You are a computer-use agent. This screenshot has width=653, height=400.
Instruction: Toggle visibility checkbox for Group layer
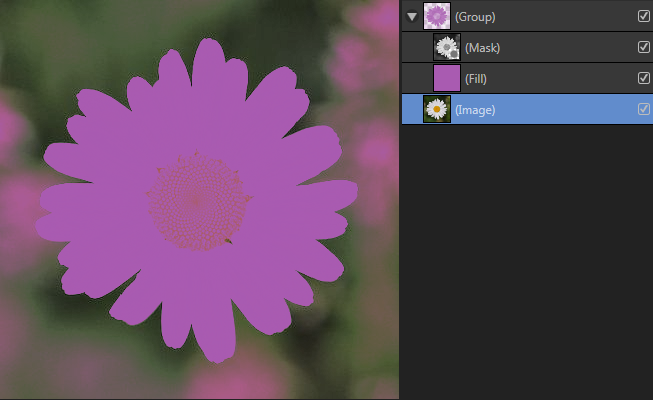(x=643, y=16)
